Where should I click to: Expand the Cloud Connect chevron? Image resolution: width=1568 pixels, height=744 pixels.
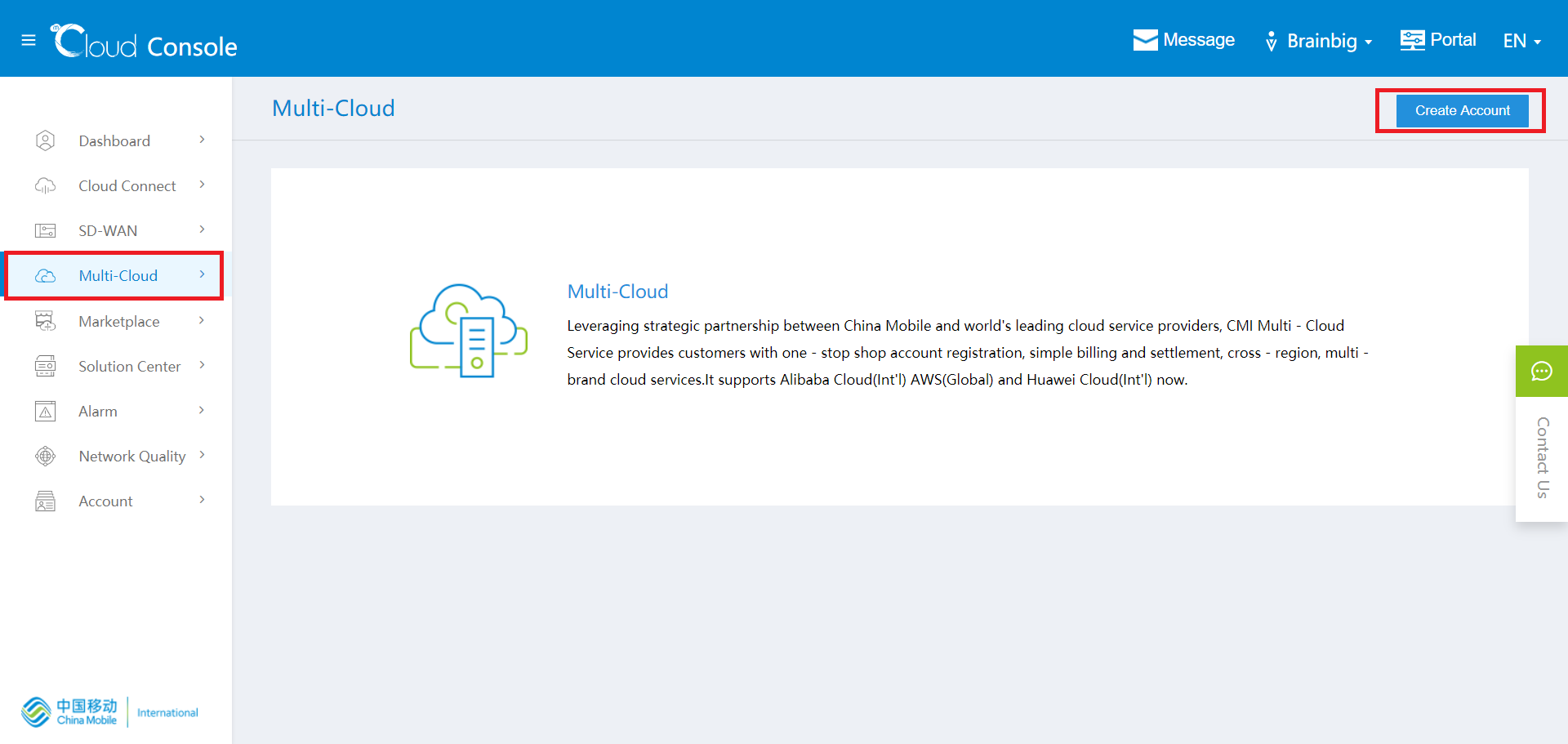pos(202,185)
